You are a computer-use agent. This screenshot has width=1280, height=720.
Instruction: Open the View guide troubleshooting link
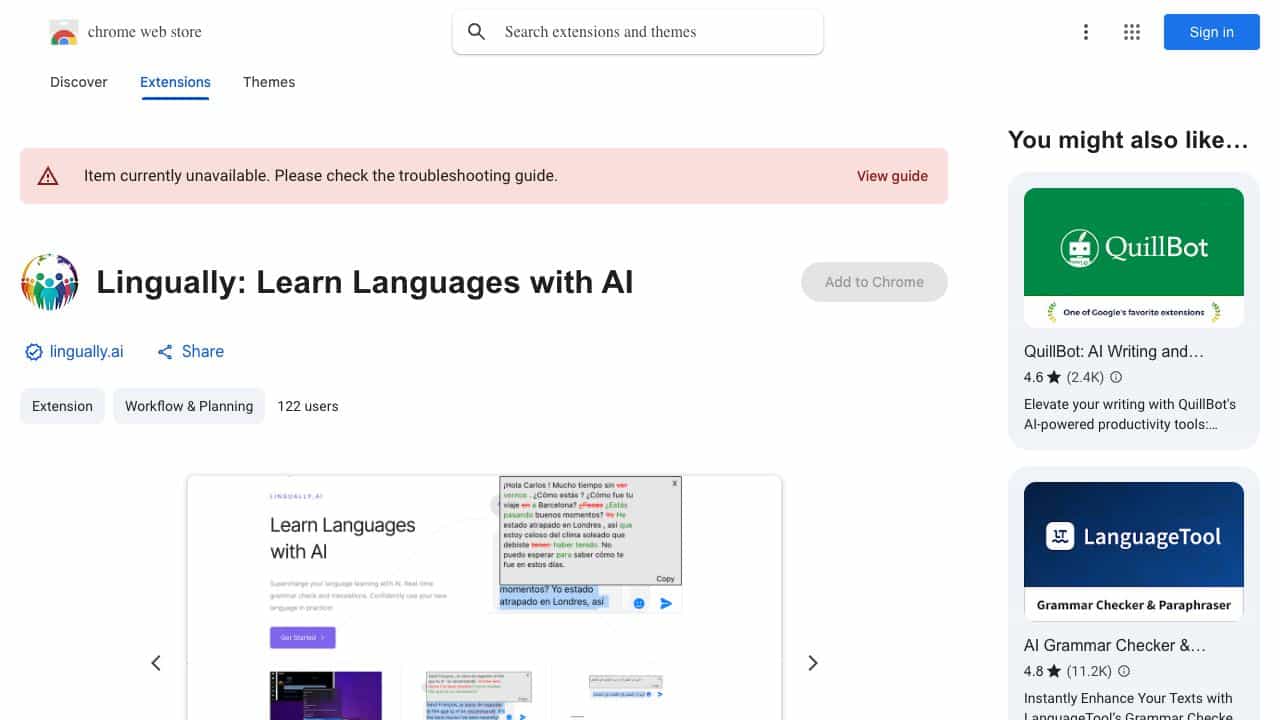[x=892, y=176]
